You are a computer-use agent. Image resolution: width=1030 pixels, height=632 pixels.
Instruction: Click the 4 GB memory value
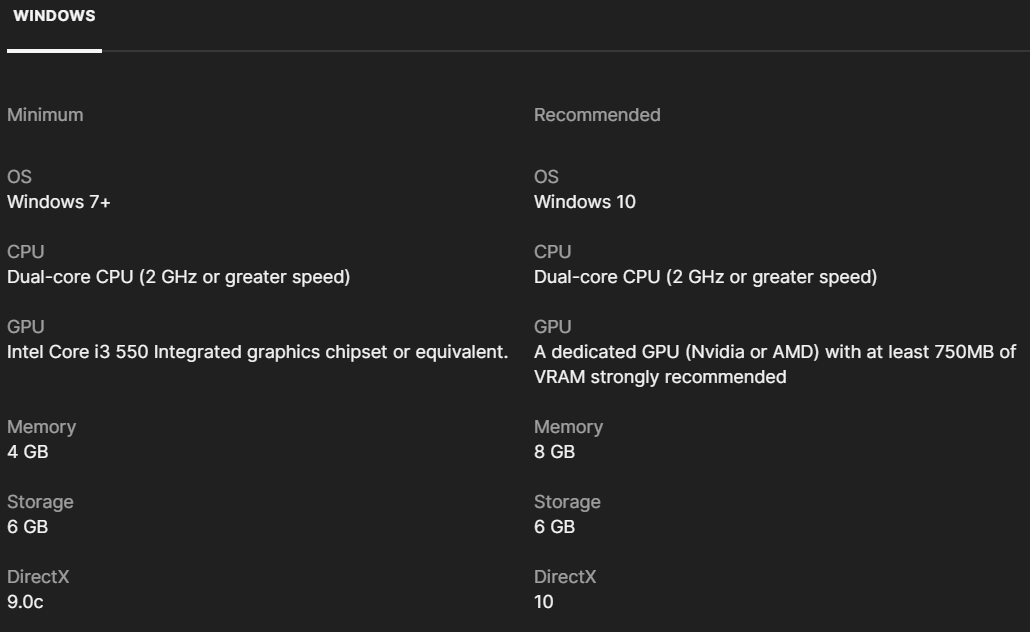28,452
